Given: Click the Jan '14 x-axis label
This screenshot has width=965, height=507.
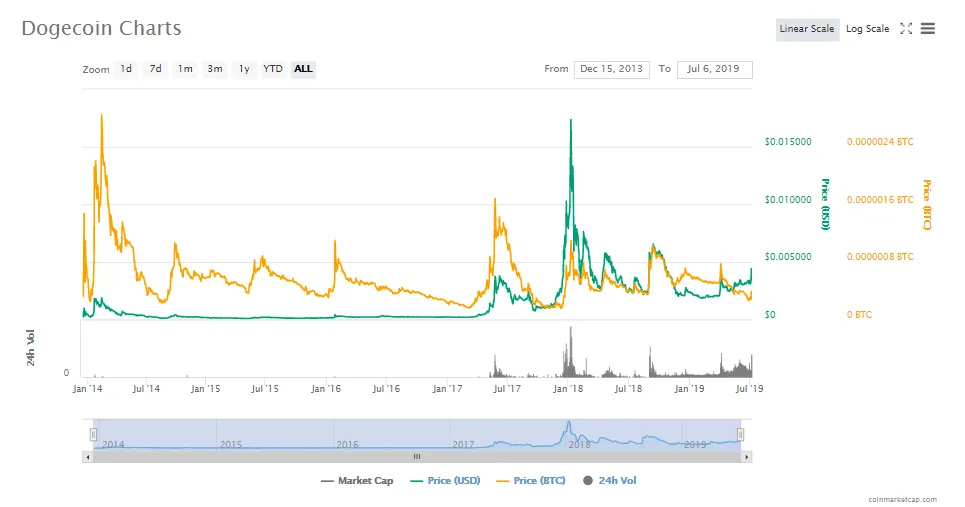Looking at the screenshot, I should coord(87,389).
